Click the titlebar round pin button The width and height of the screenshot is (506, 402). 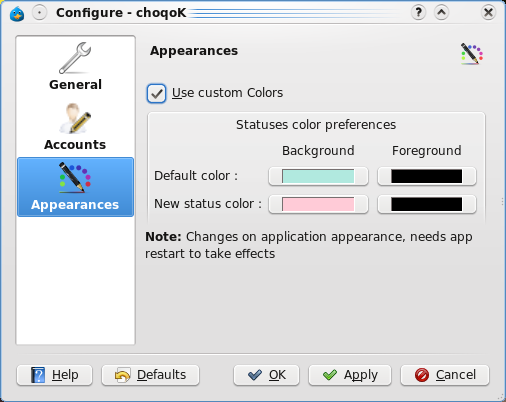coord(39,13)
